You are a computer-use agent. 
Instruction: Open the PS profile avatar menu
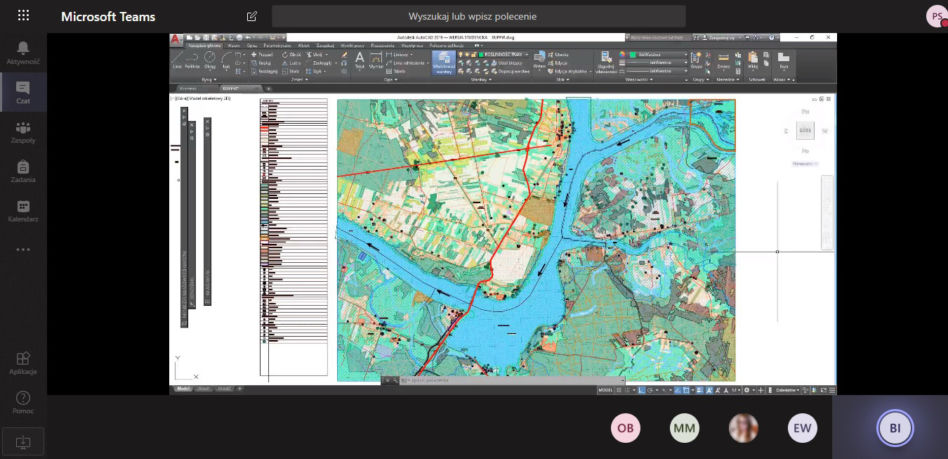(x=937, y=16)
